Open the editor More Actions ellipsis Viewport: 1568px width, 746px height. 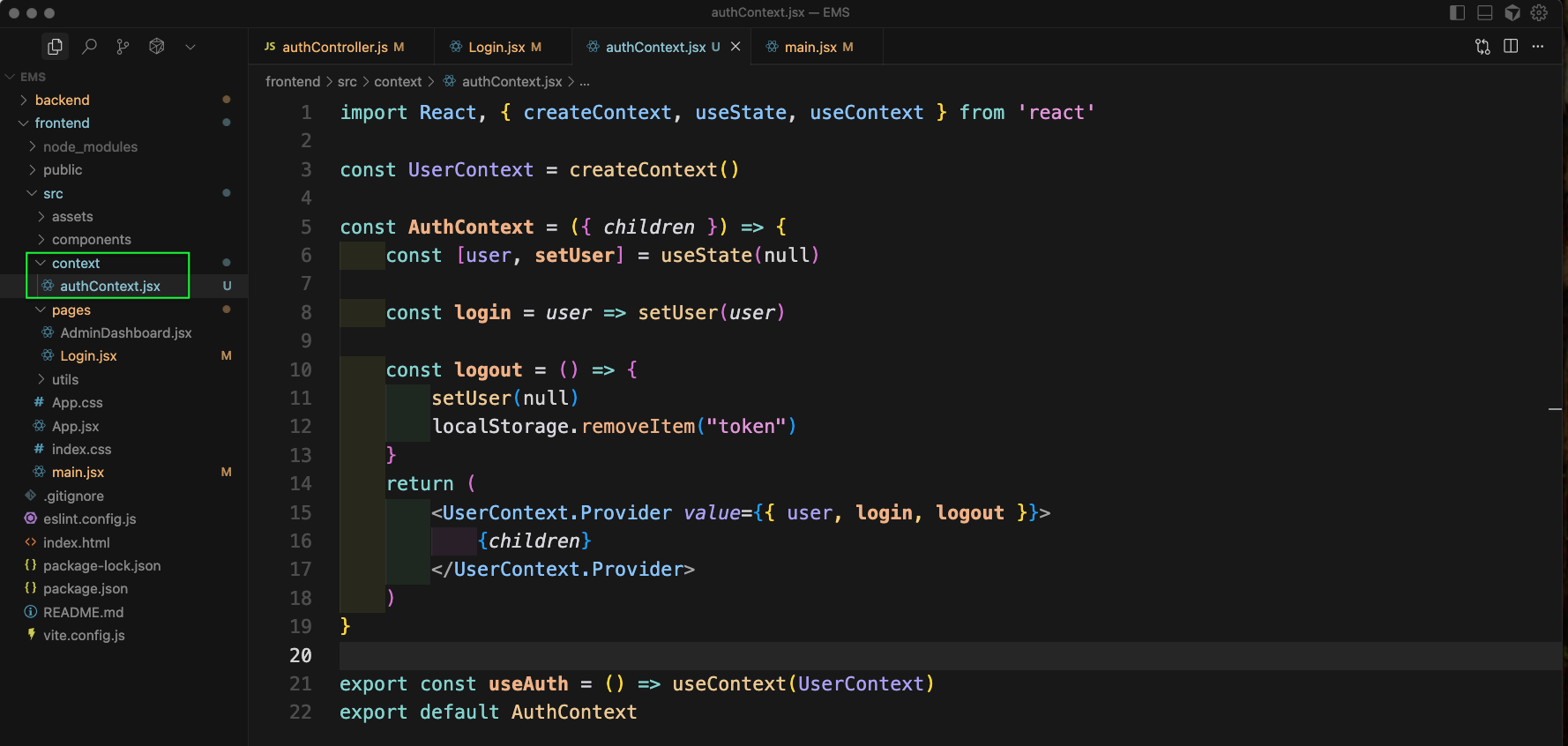pyautogui.click(x=1538, y=47)
